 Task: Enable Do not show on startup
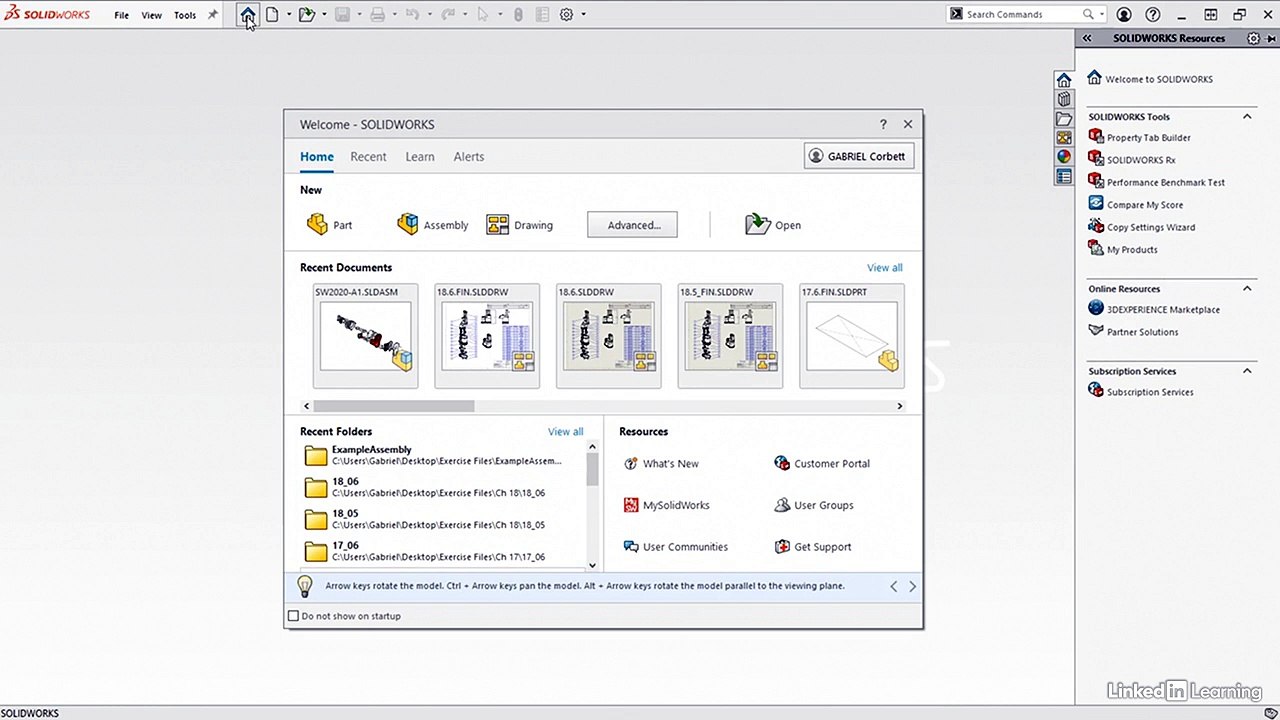coord(293,616)
